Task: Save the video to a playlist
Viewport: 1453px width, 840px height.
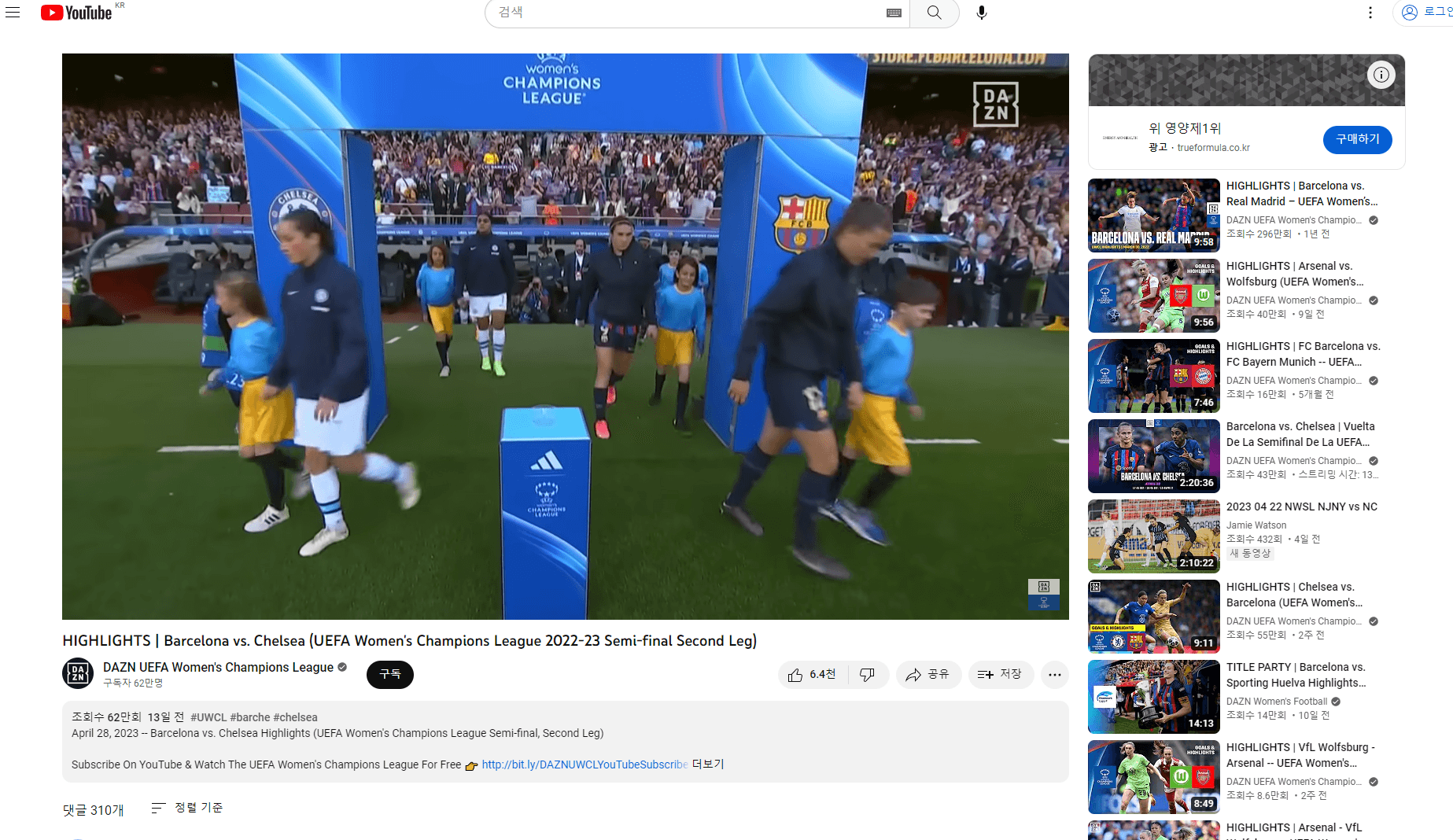Action: [1001, 675]
